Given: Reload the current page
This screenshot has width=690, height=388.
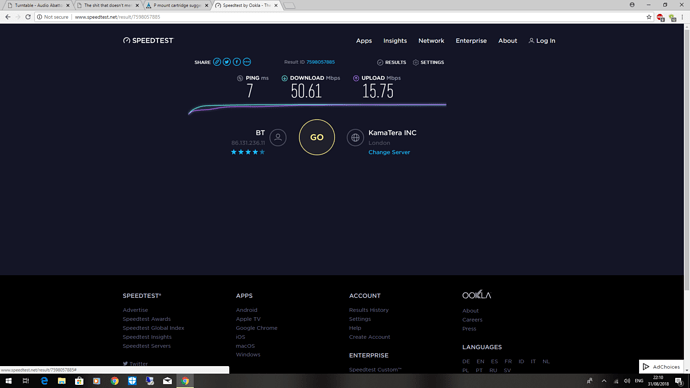Looking at the screenshot, I should pos(28,17).
